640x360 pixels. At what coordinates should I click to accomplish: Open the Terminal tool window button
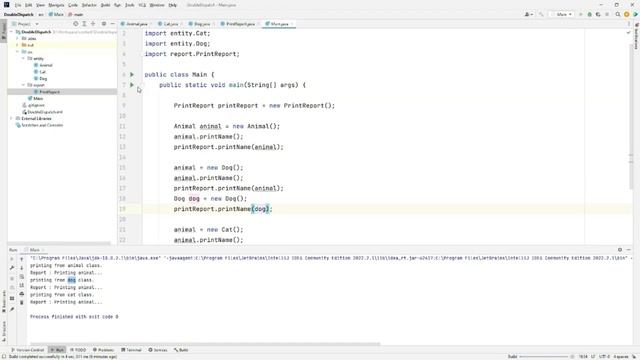pyautogui.click(x=131, y=350)
